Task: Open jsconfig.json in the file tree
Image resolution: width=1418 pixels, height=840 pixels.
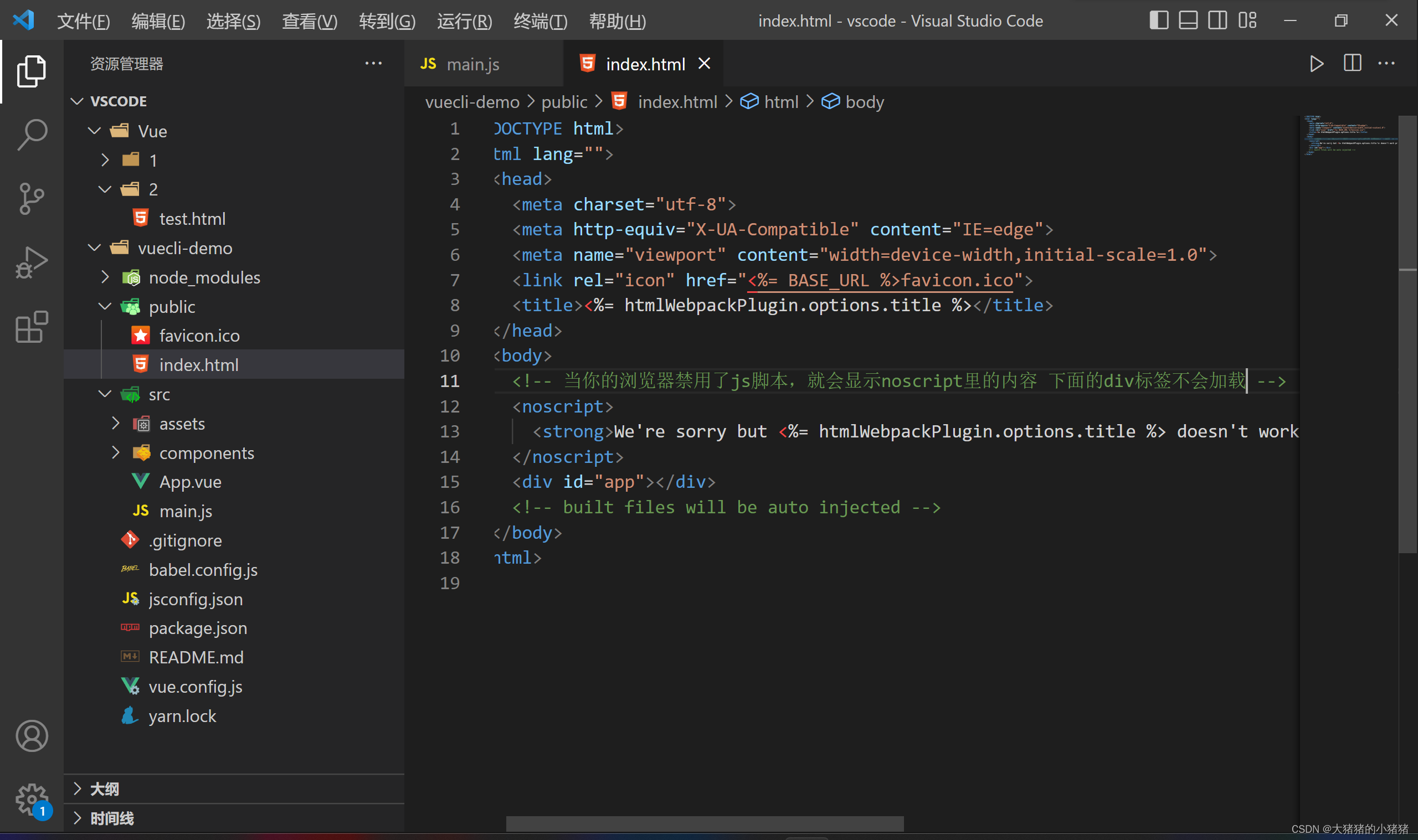Action: [x=234, y=599]
